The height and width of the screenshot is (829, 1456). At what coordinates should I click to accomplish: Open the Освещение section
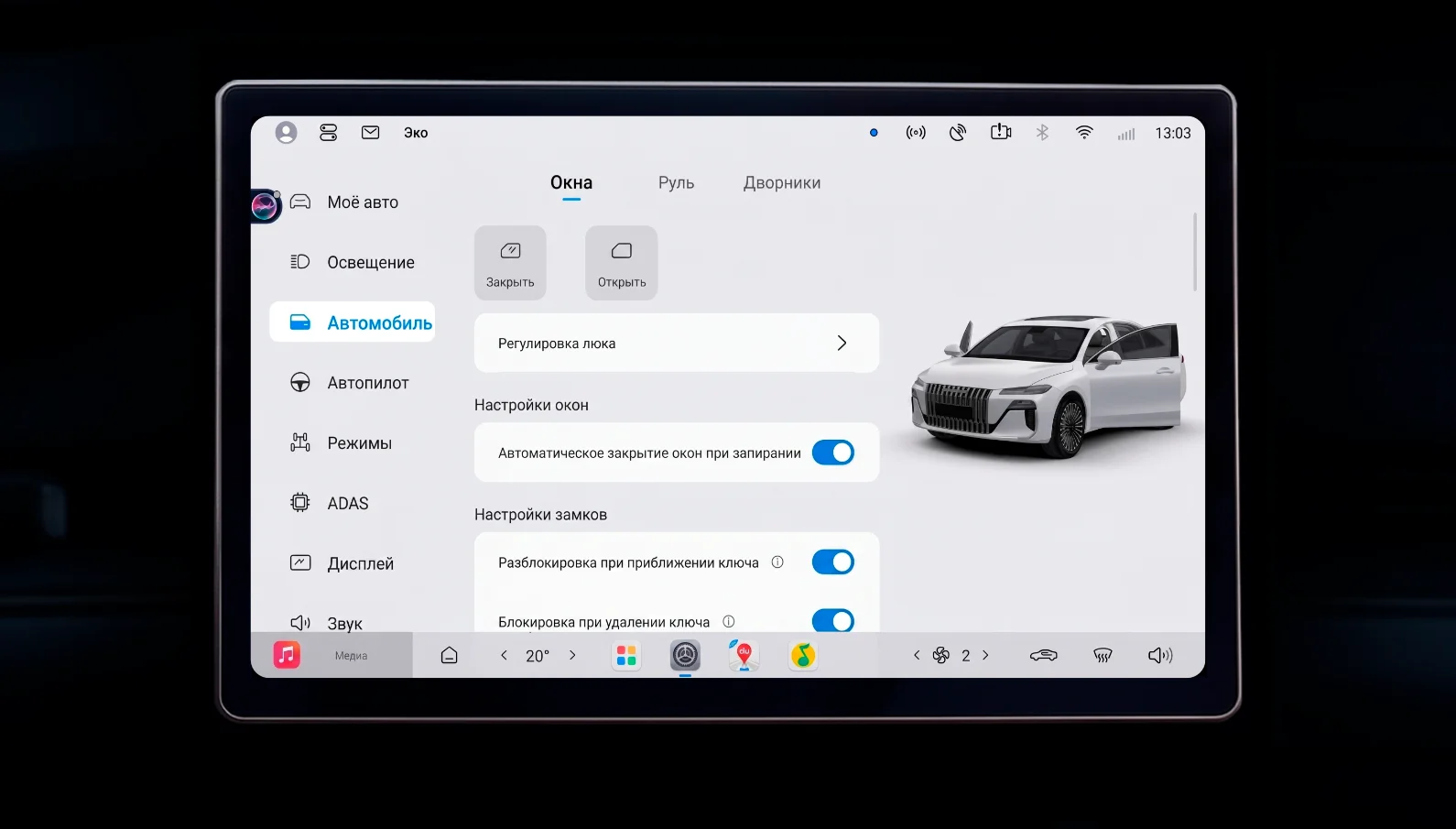tap(353, 263)
